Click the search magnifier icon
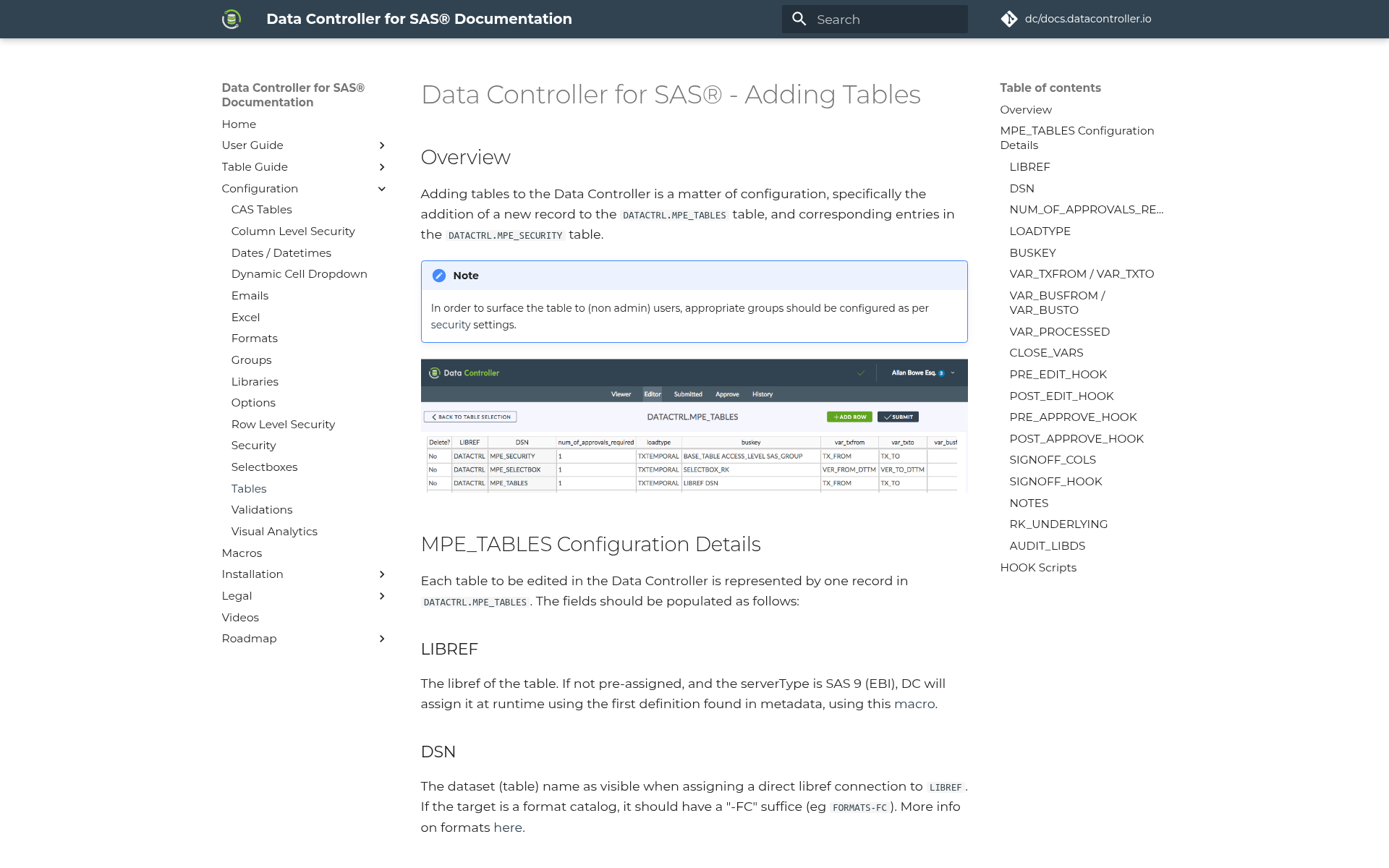 (799, 19)
